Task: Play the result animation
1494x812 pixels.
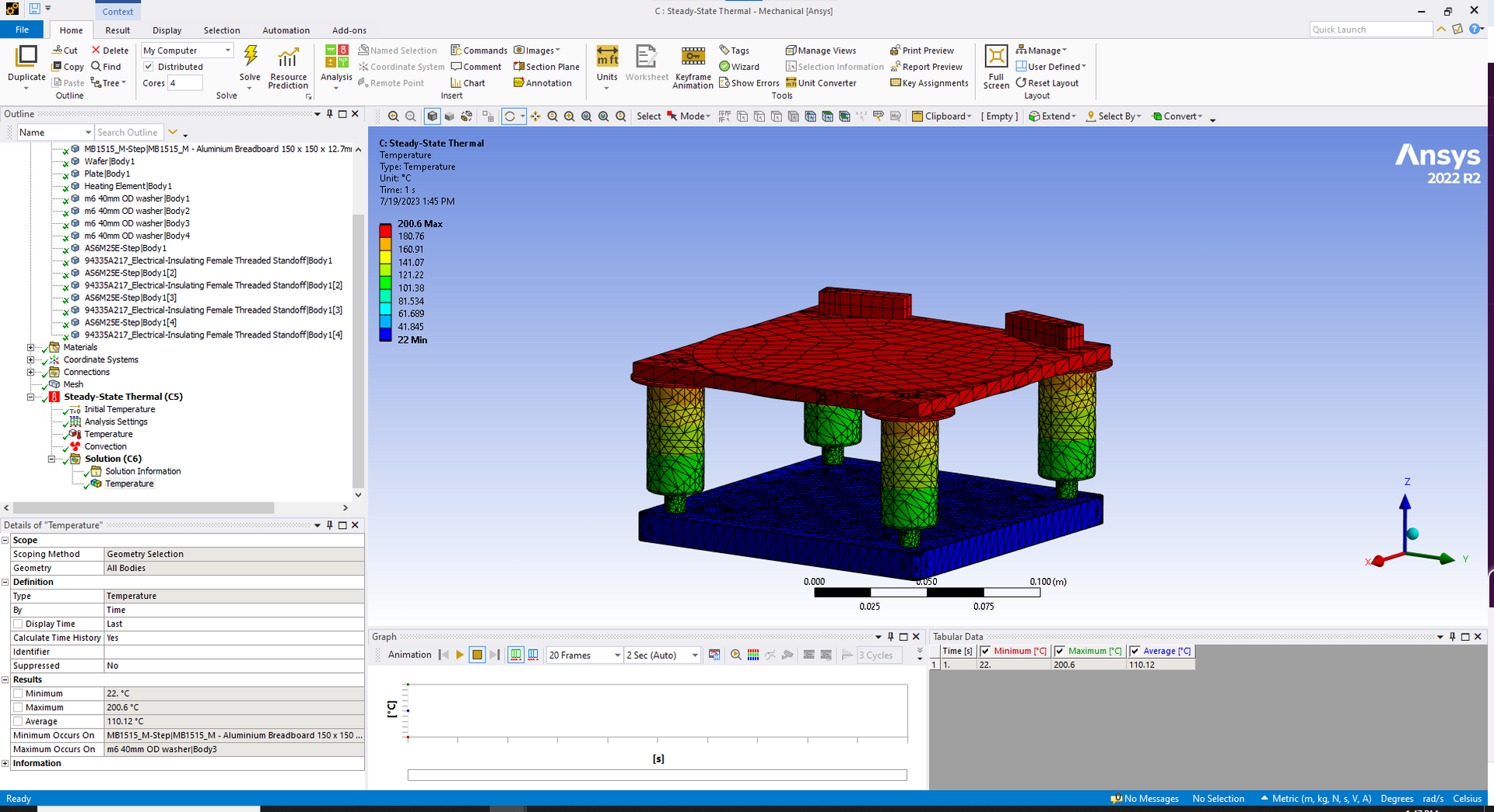Action: 460,655
